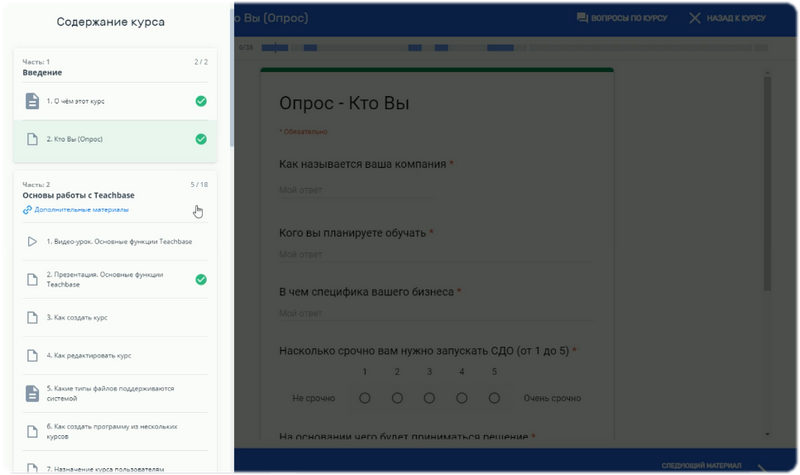Select rating 2 for SDO launch urgency

click(x=397, y=398)
